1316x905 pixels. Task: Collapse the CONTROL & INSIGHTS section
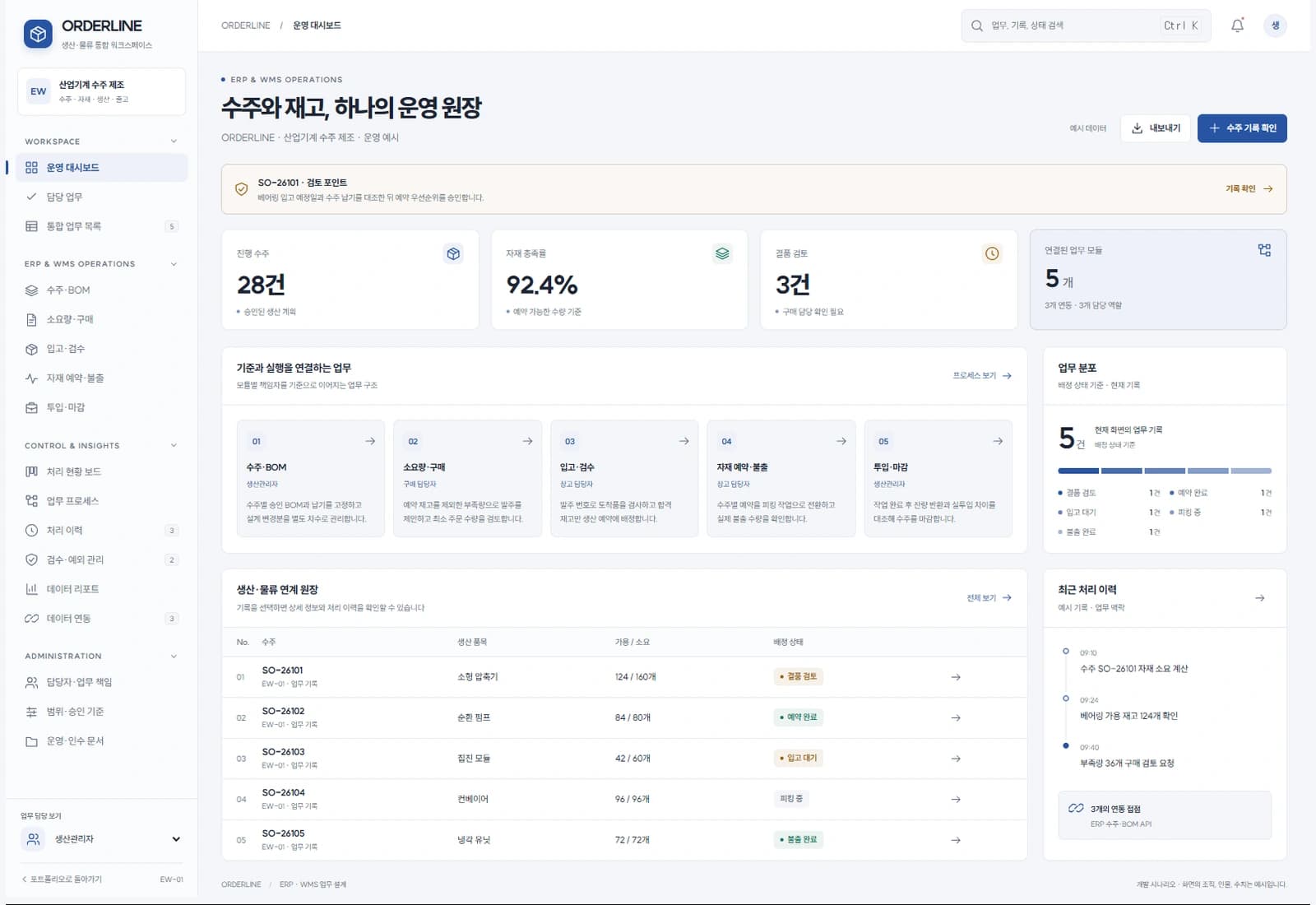point(174,446)
